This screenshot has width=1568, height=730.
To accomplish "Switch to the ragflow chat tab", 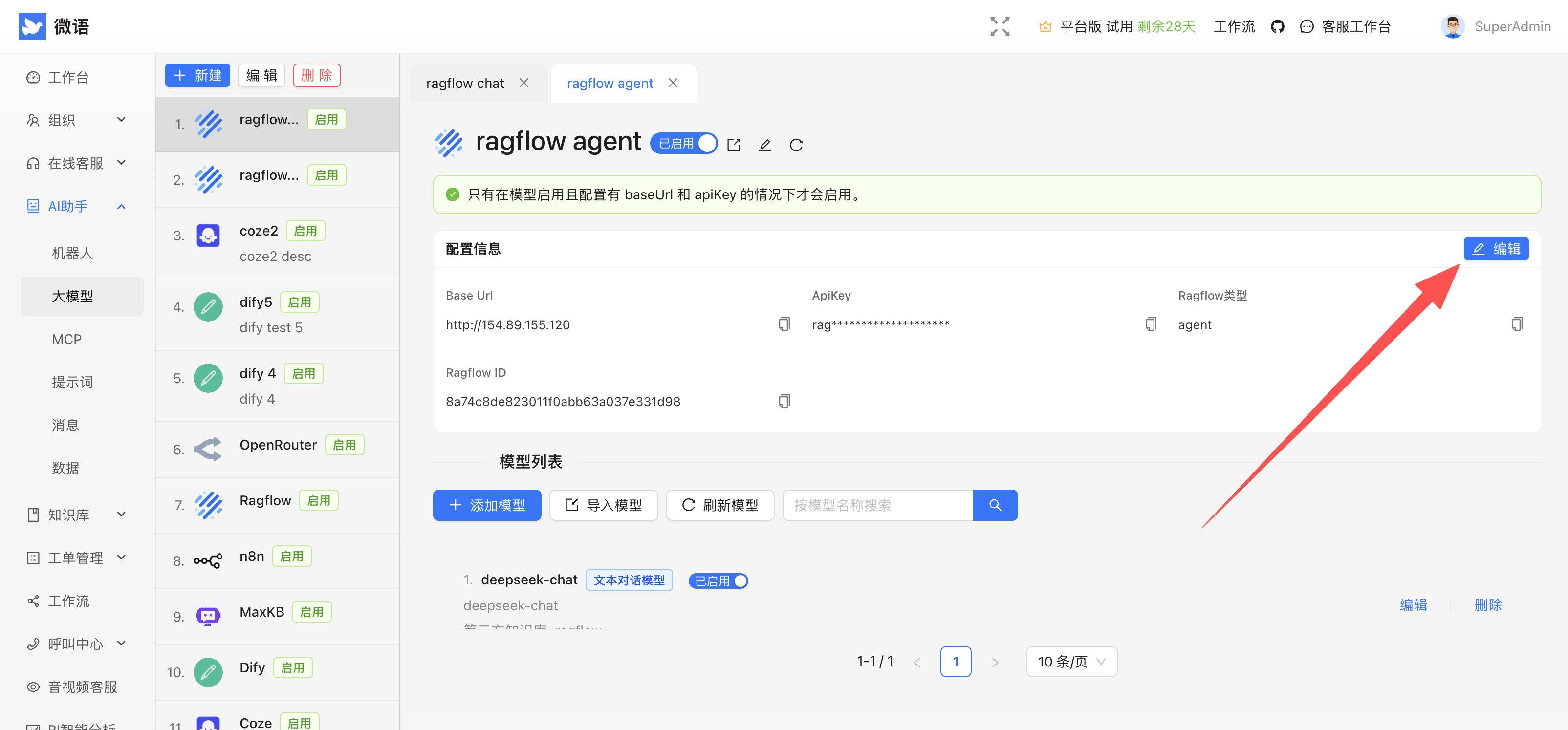I will pyautogui.click(x=465, y=83).
